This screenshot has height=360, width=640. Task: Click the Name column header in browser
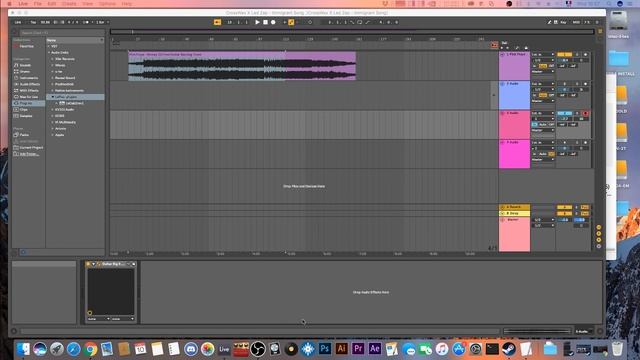point(75,40)
